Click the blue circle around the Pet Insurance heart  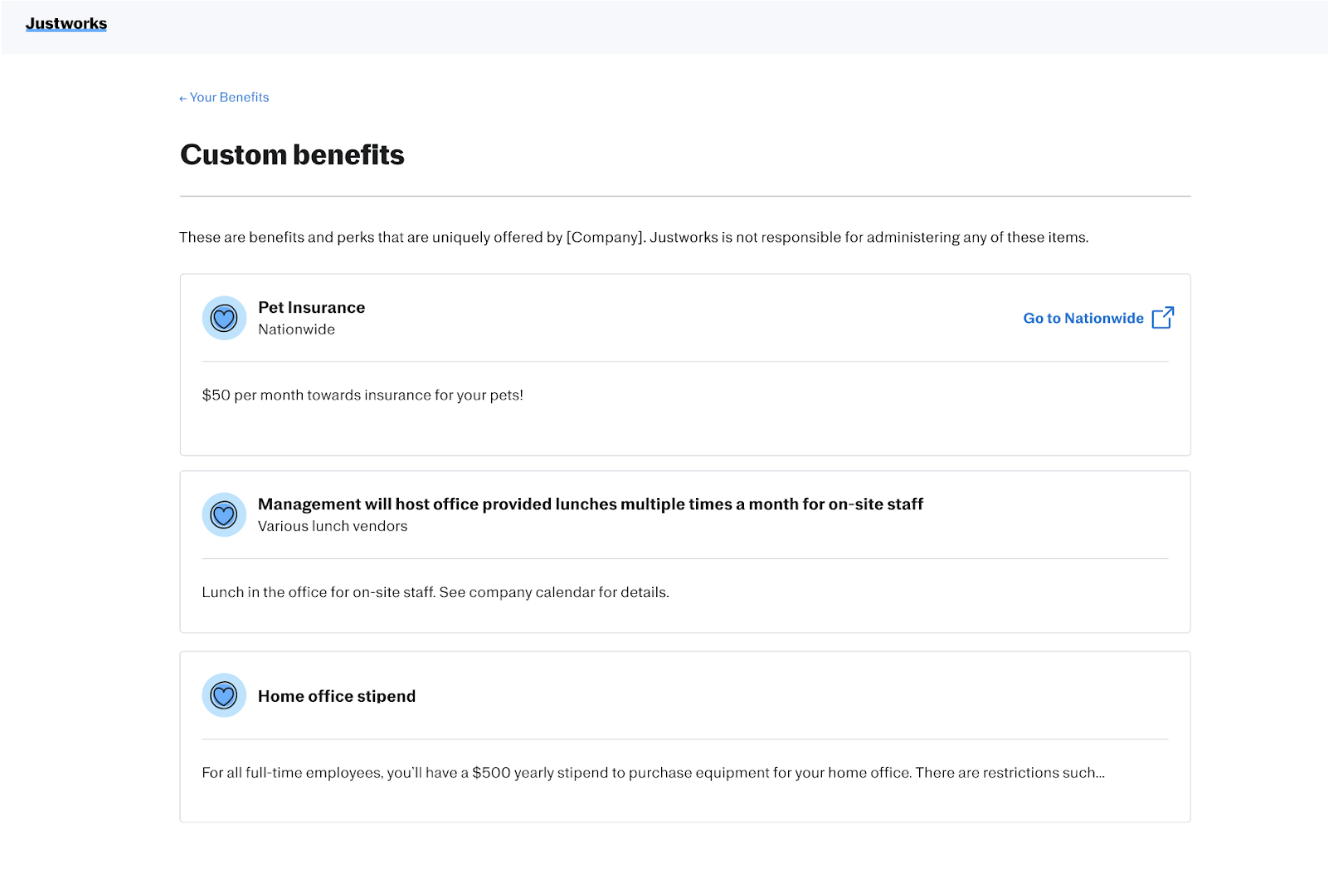pyautogui.click(x=224, y=317)
